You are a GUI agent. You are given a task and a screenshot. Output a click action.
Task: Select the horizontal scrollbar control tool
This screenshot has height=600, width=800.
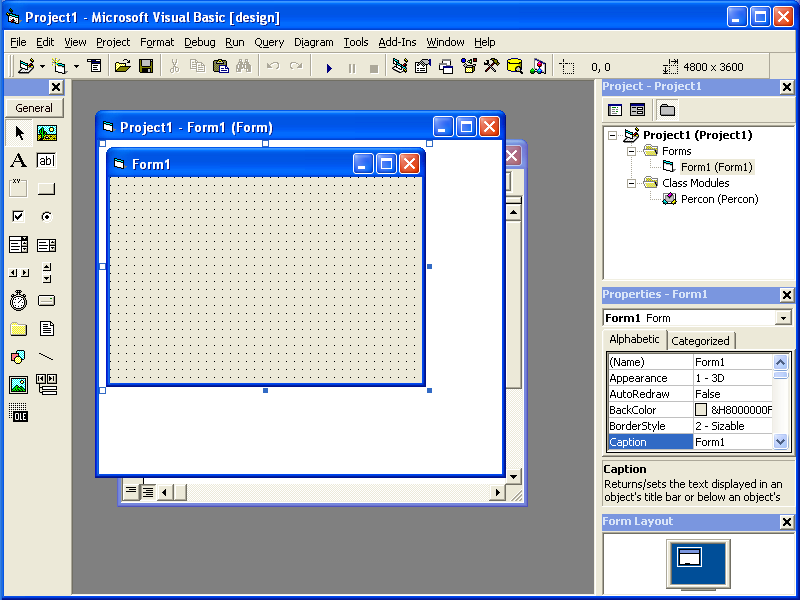(x=19, y=273)
